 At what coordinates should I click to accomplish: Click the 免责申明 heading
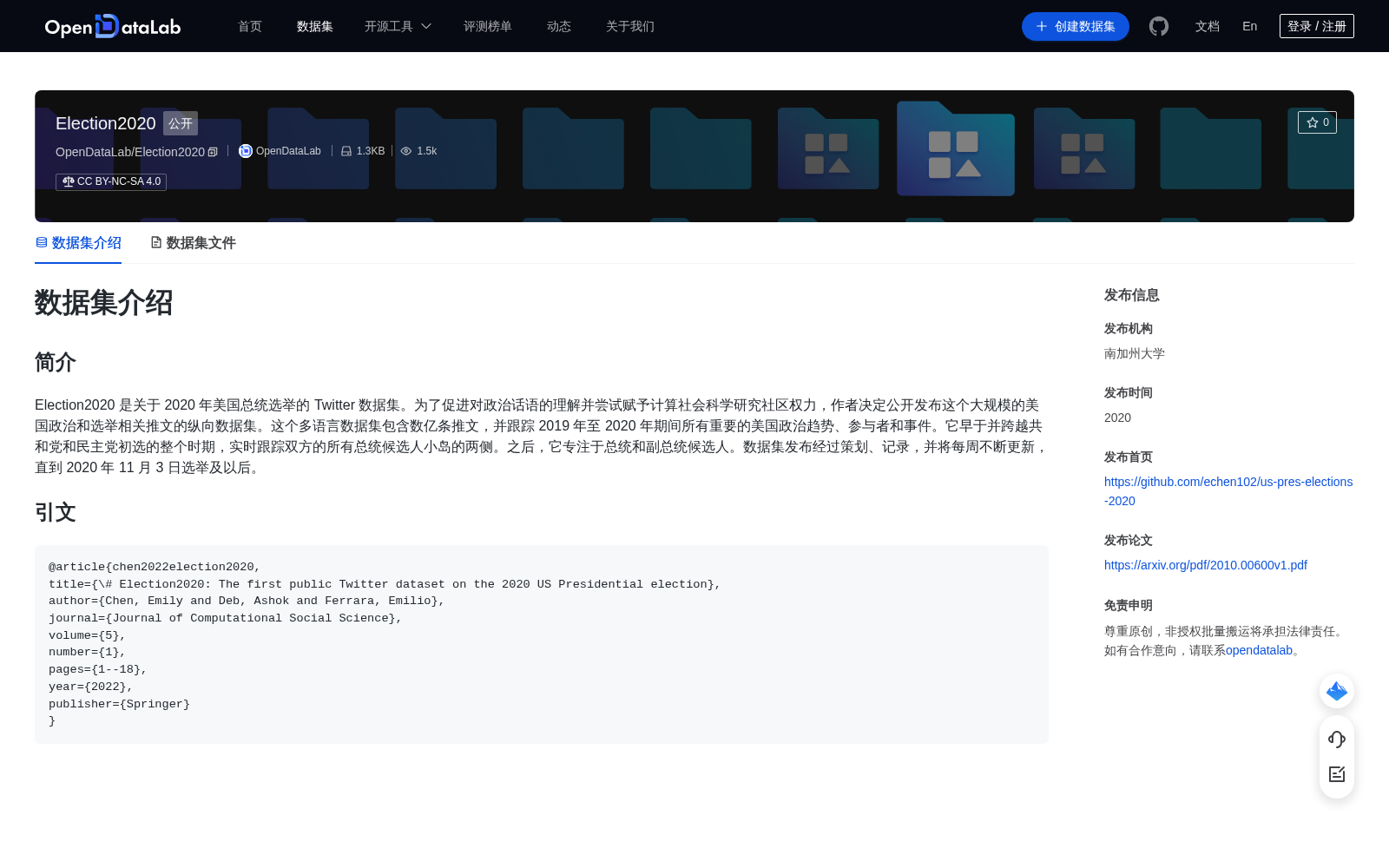click(x=1129, y=605)
